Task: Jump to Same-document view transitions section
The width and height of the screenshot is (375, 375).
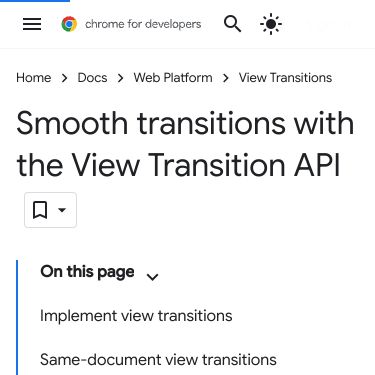Action: pos(158,360)
